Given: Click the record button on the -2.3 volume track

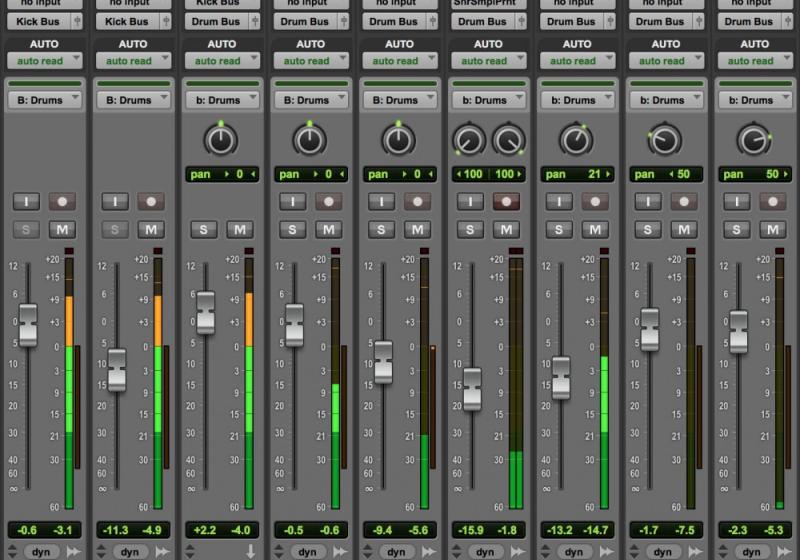Looking at the screenshot, I should (773, 201).
